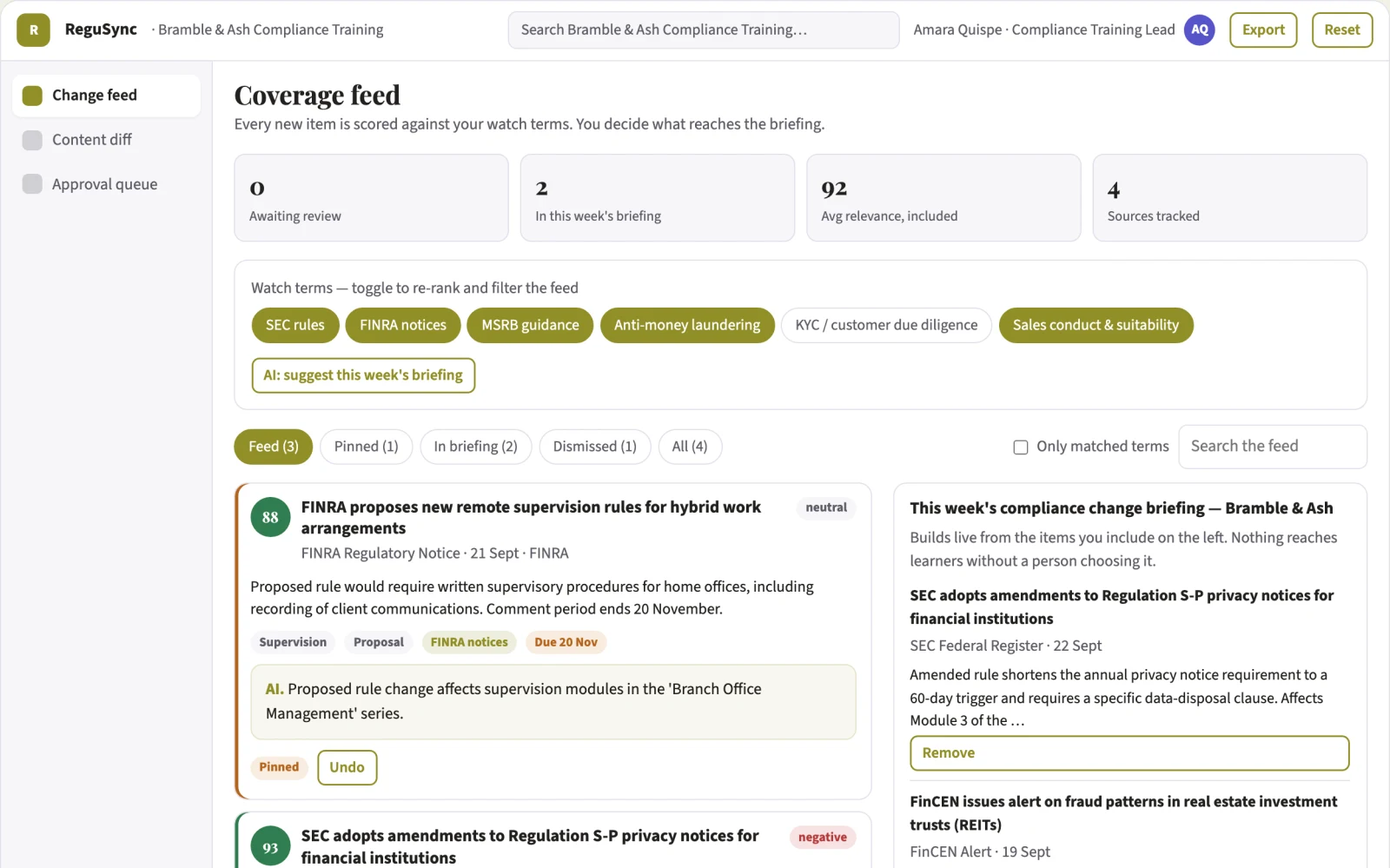Viewport: 1390px width, 868px height.
Task: Enable the KYC / customer due diligence term
Action: 886,325
